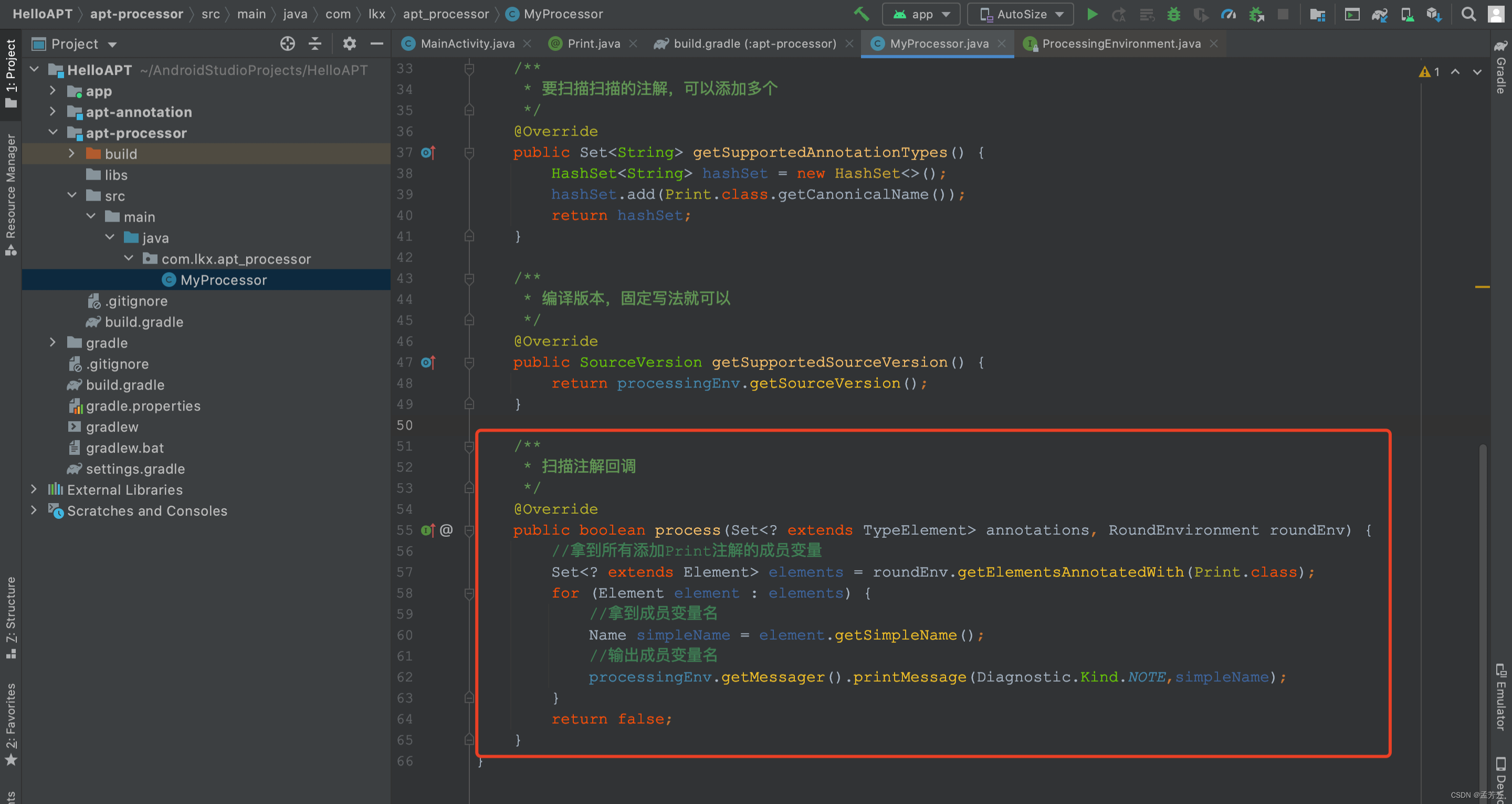Open Project Structure folder icon
The image size is (1512, 804).
tap(1317, 14)
